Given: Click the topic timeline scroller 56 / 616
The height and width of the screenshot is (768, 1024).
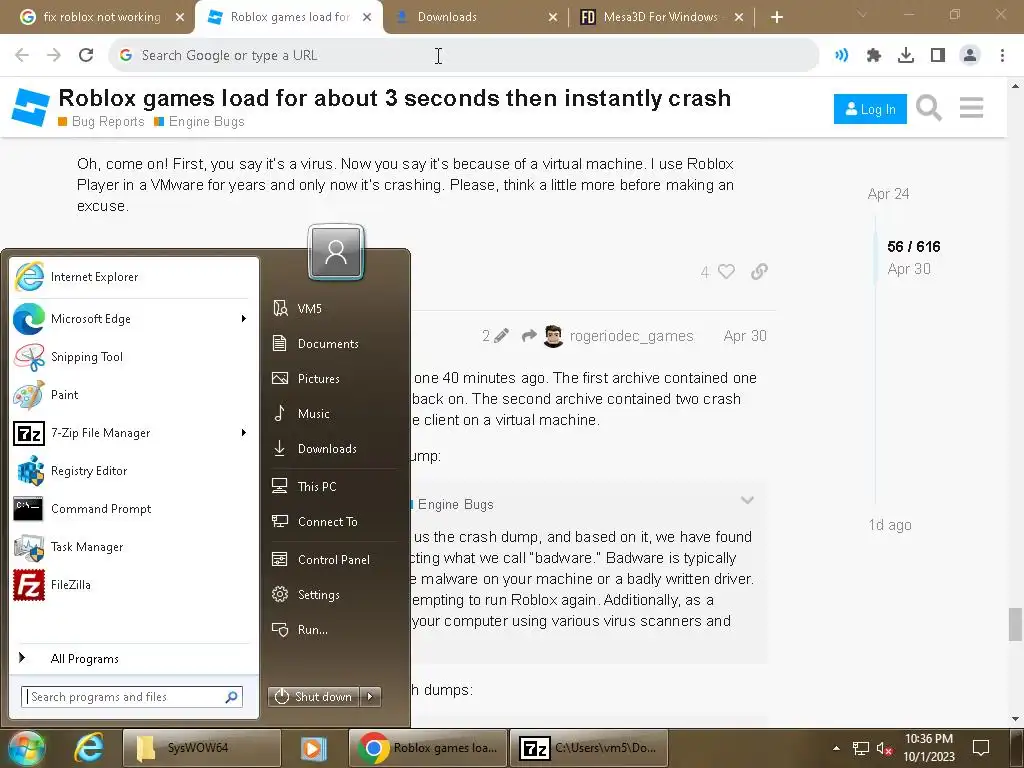Looking at the screenshot, I should (914, 247).
